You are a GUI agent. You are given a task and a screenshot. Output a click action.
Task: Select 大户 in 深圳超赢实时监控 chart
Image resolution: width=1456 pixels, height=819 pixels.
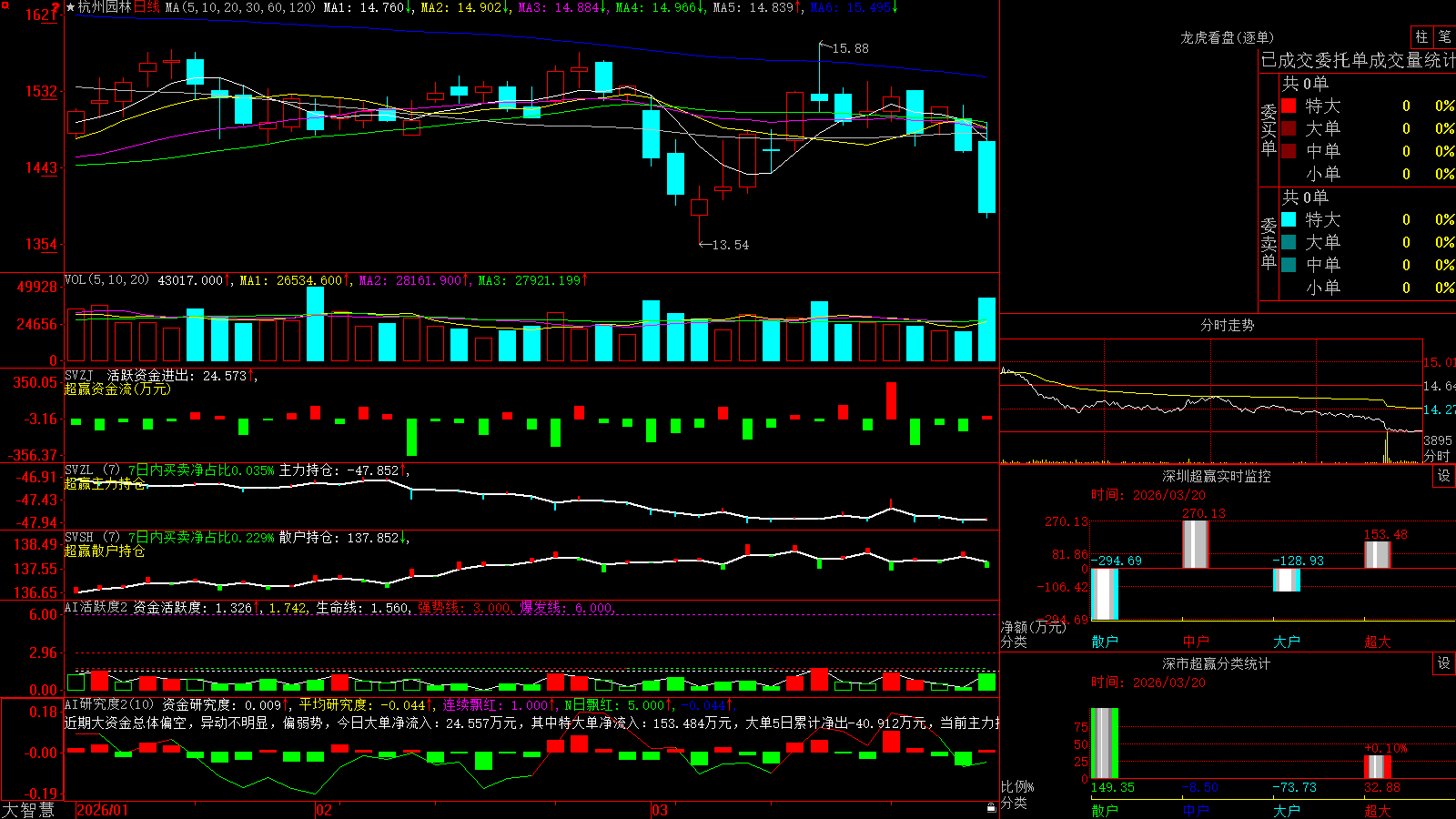pos(1287,642)
